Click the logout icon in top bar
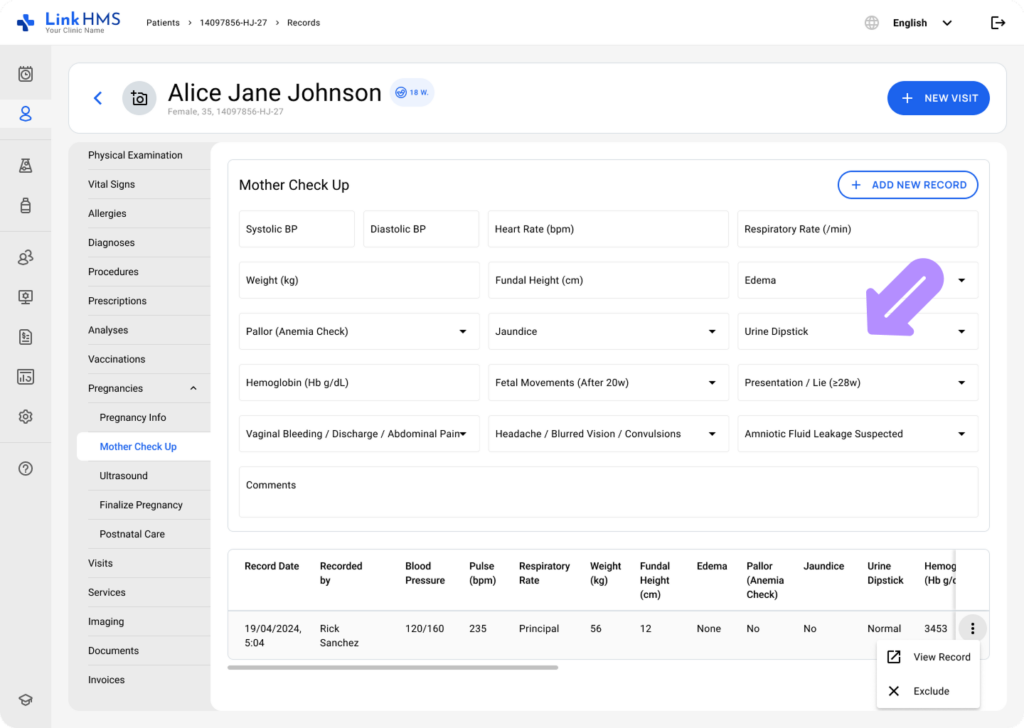Screen dimensions: 1024x728 click(x=997, y=23)
